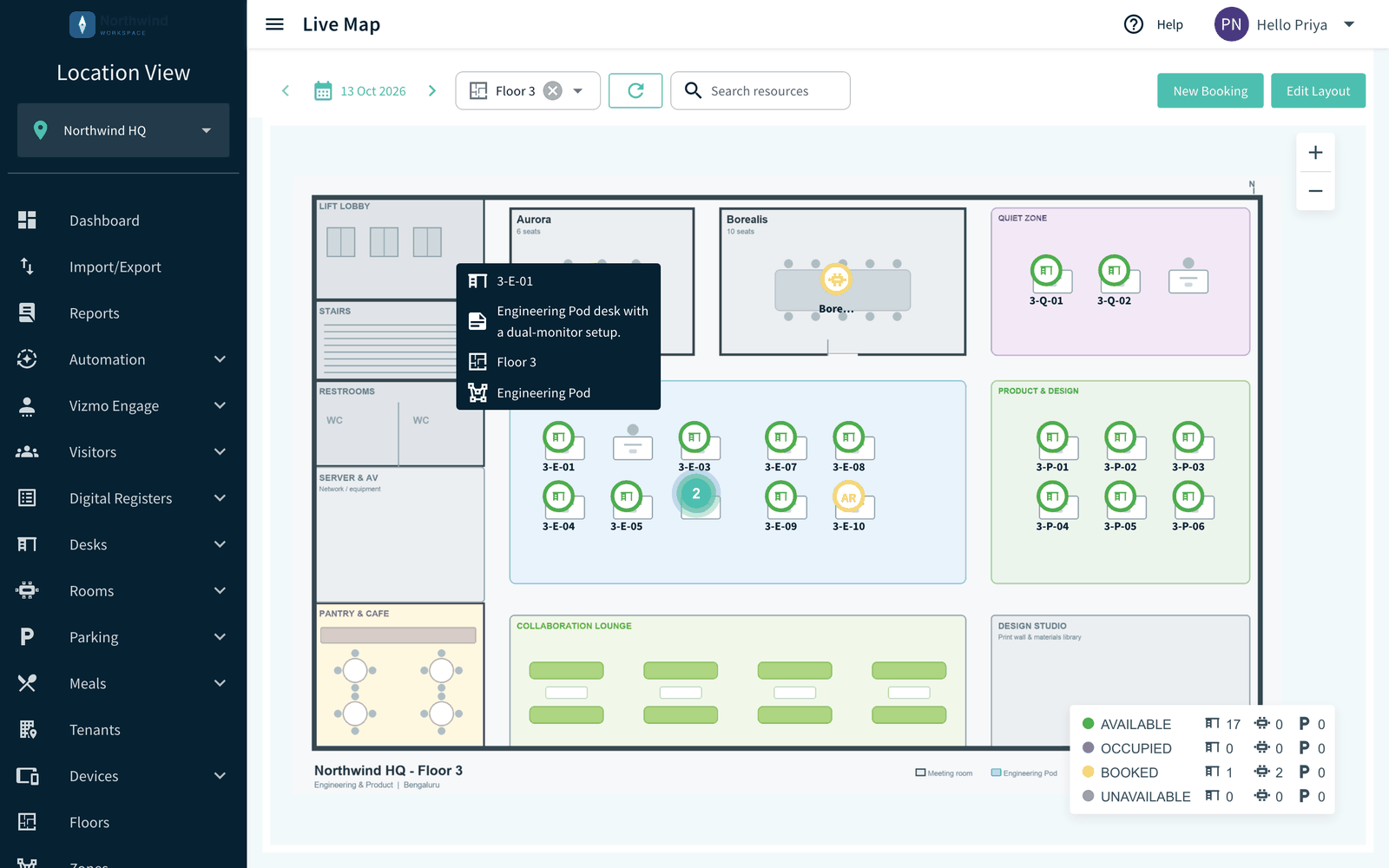Select desk 3-E-01 marker

[x=558, y=437]
